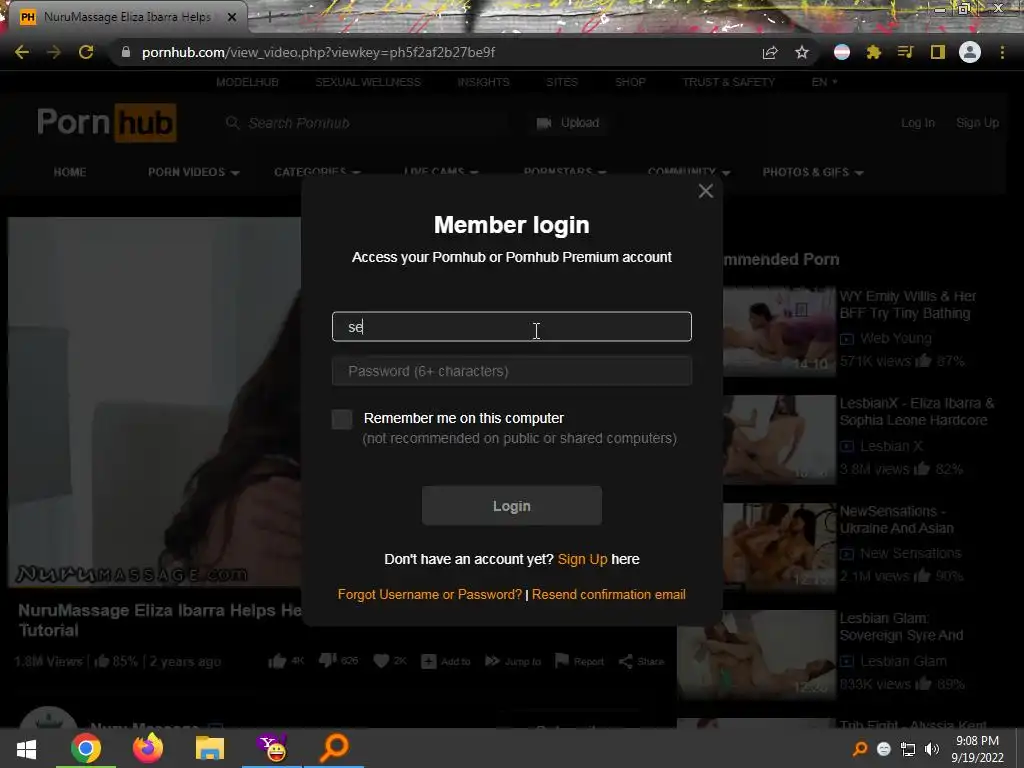Click the volume speaker tray icon

coord(932,749)
